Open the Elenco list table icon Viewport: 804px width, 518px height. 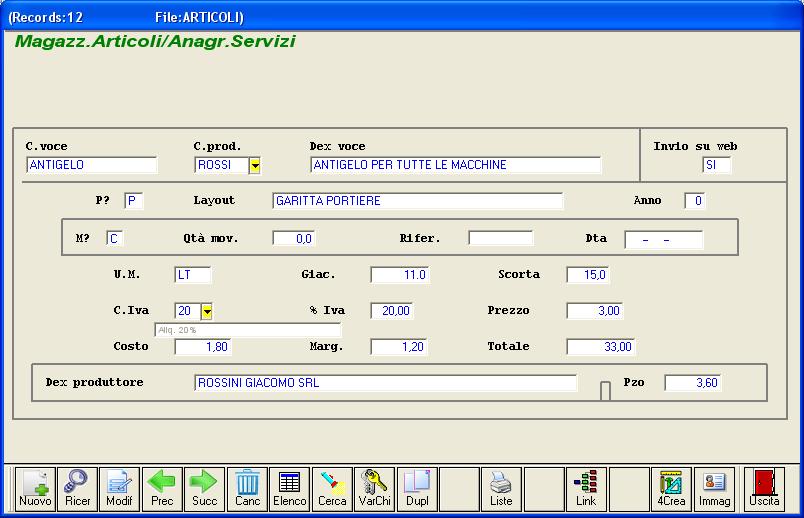click(x=290, y=489)
